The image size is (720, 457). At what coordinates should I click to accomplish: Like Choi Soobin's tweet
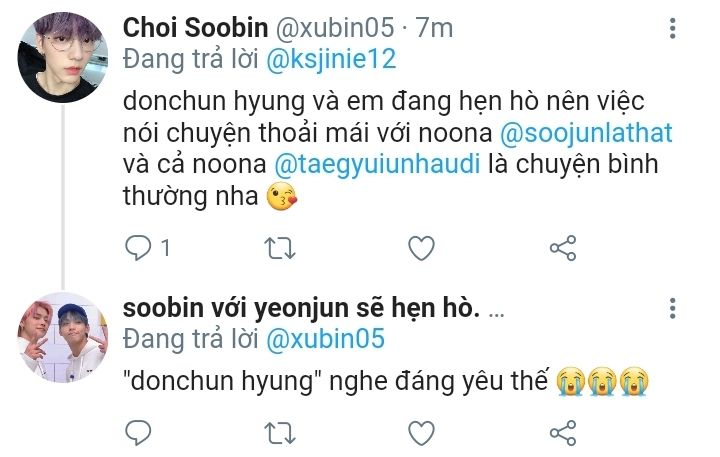(x=423, y=247)
